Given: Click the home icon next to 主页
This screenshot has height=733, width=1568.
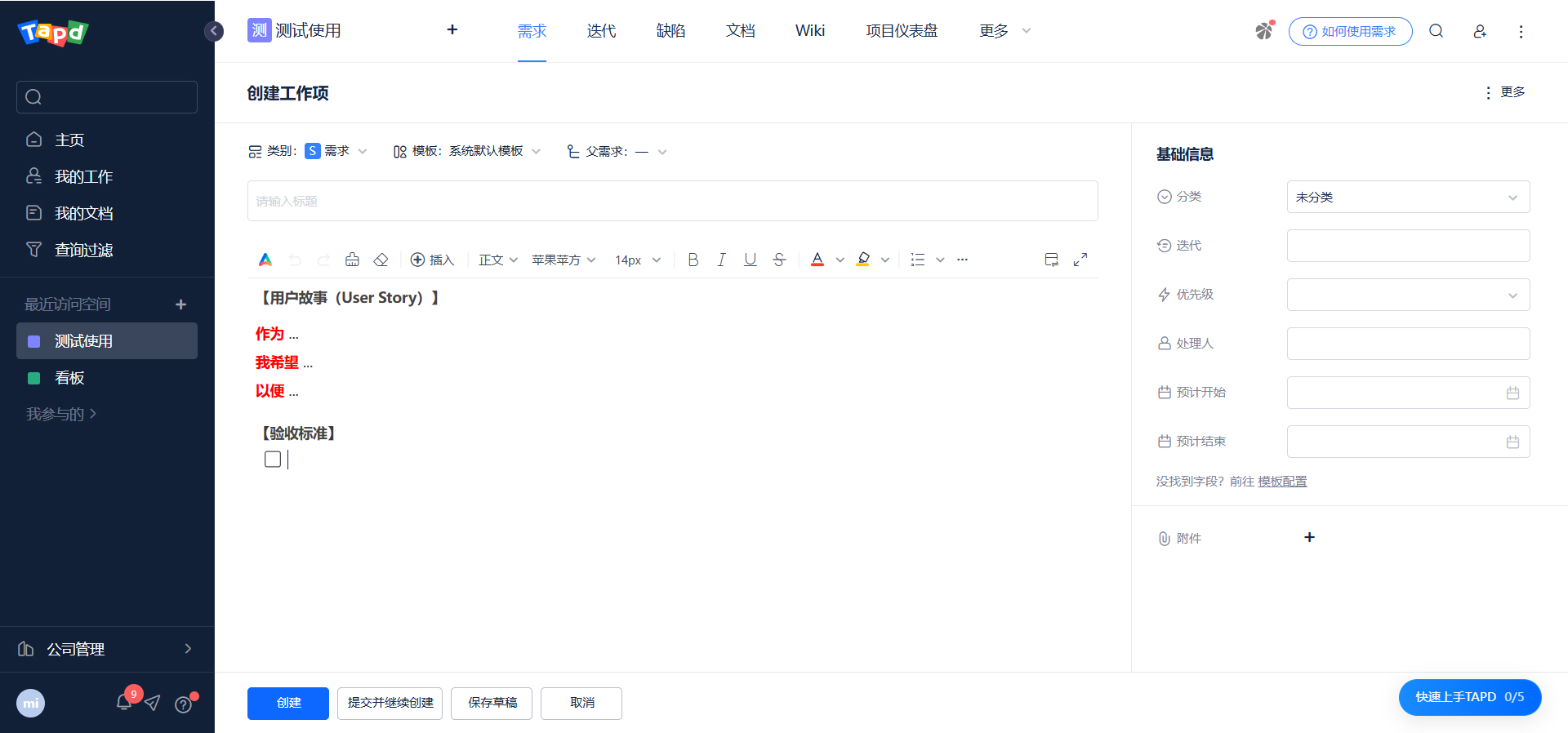Looking at the screenshot, I should pyautogui.click(x=34, y=140).
